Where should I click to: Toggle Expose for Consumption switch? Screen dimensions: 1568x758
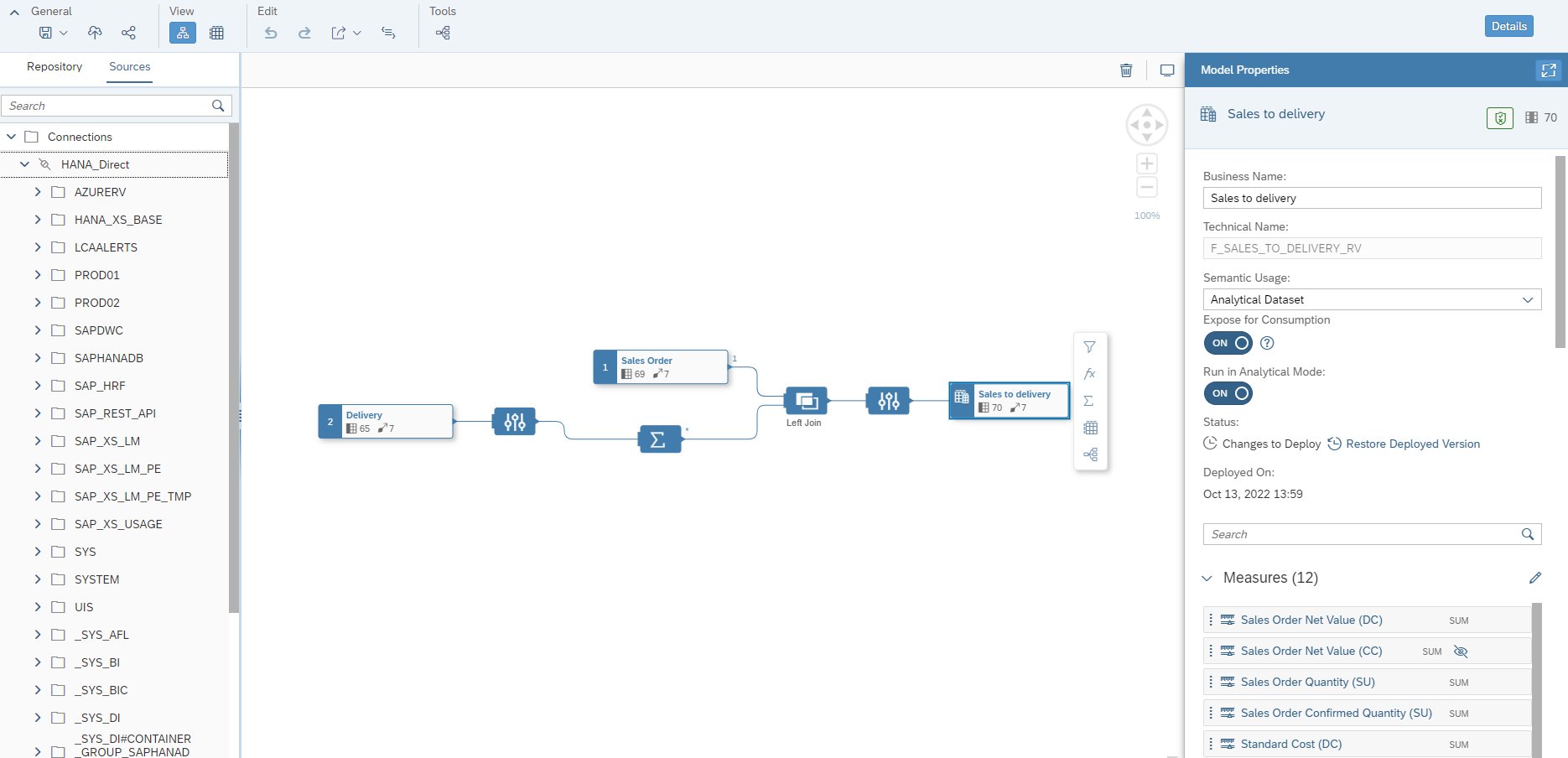pyautogui.click(x=1228, y=343)
